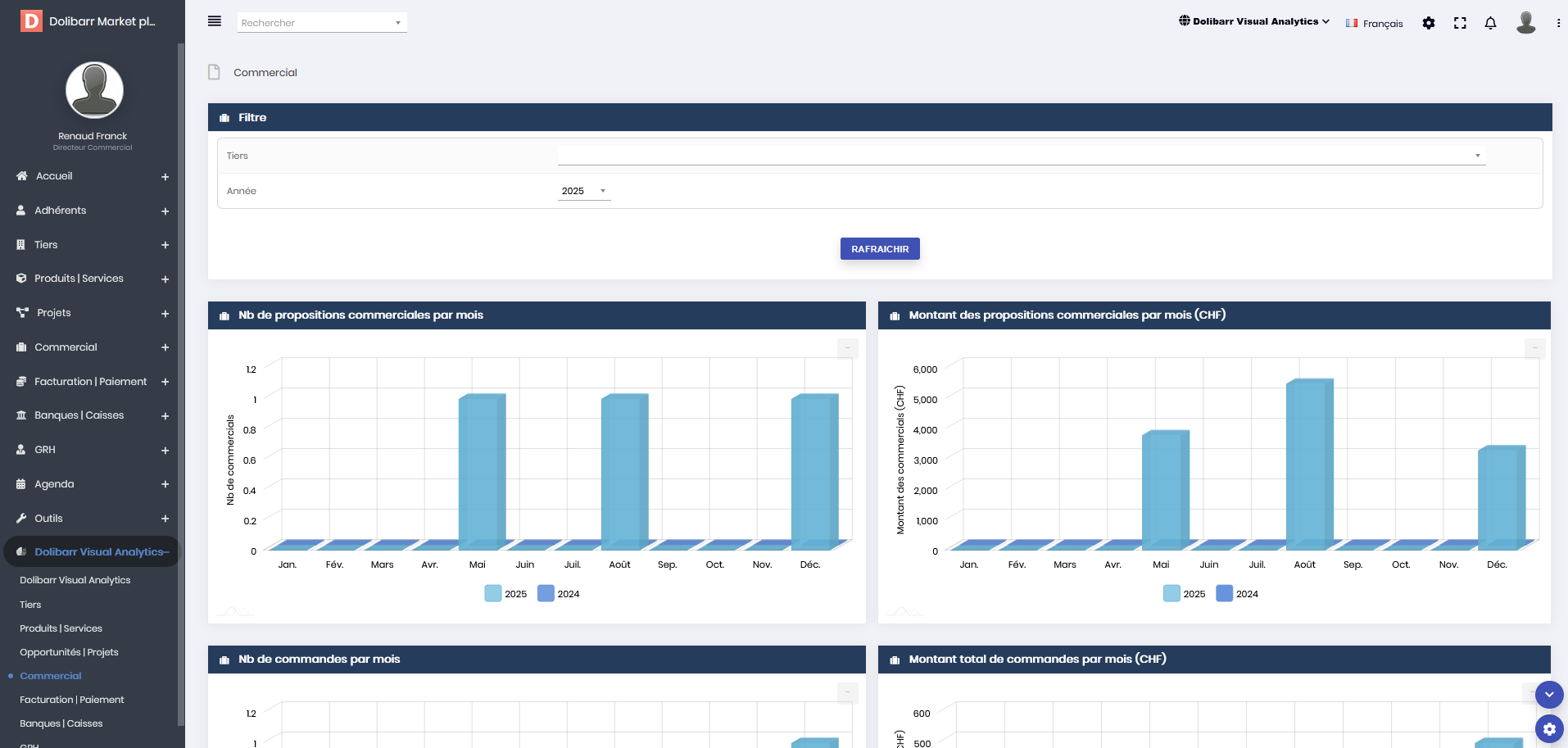Open the vertical three-dot menu

click(x=1558, y=23)
